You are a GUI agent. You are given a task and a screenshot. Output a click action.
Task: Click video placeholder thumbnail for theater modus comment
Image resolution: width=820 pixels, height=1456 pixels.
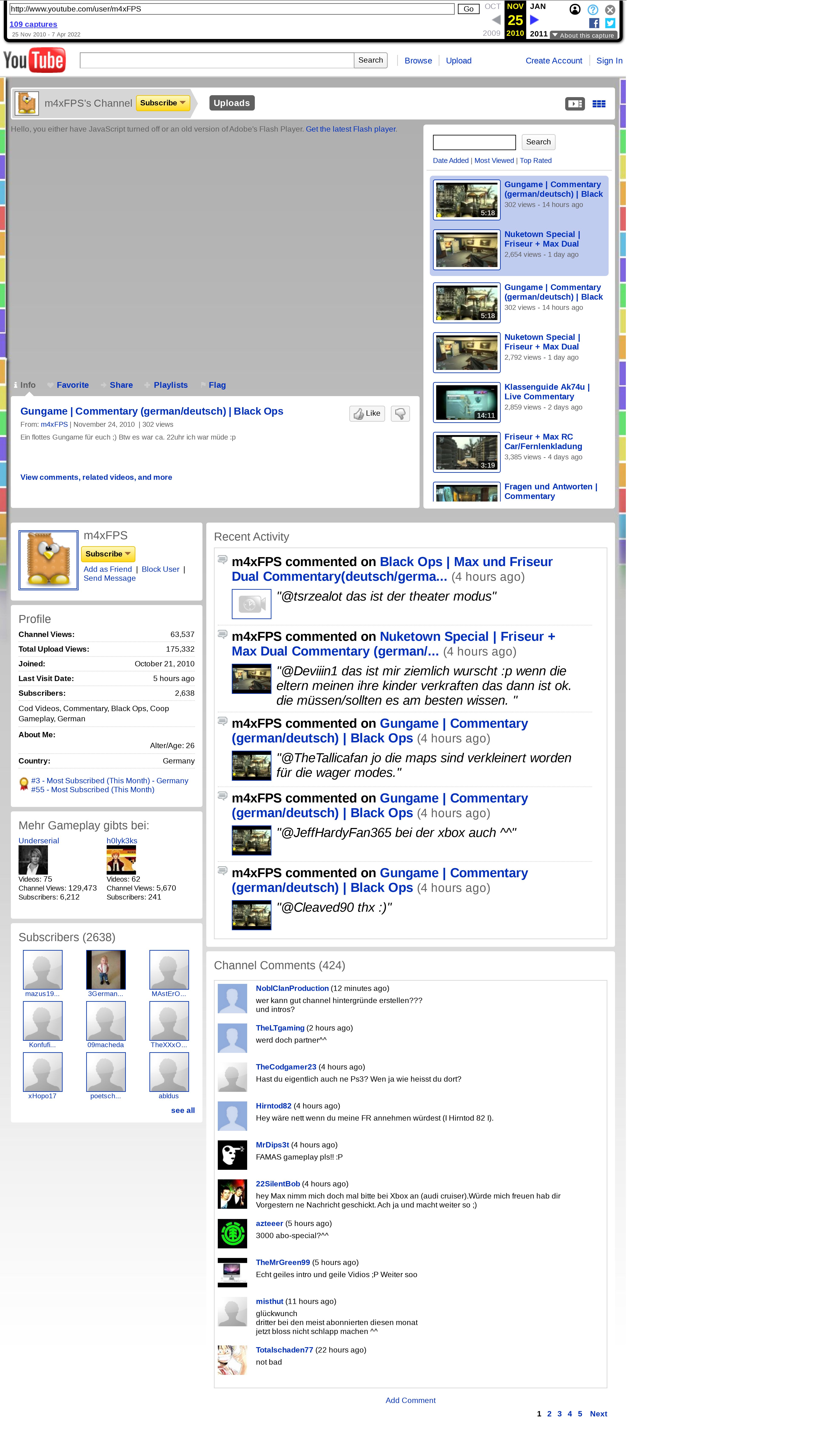(x=251, y=604)
